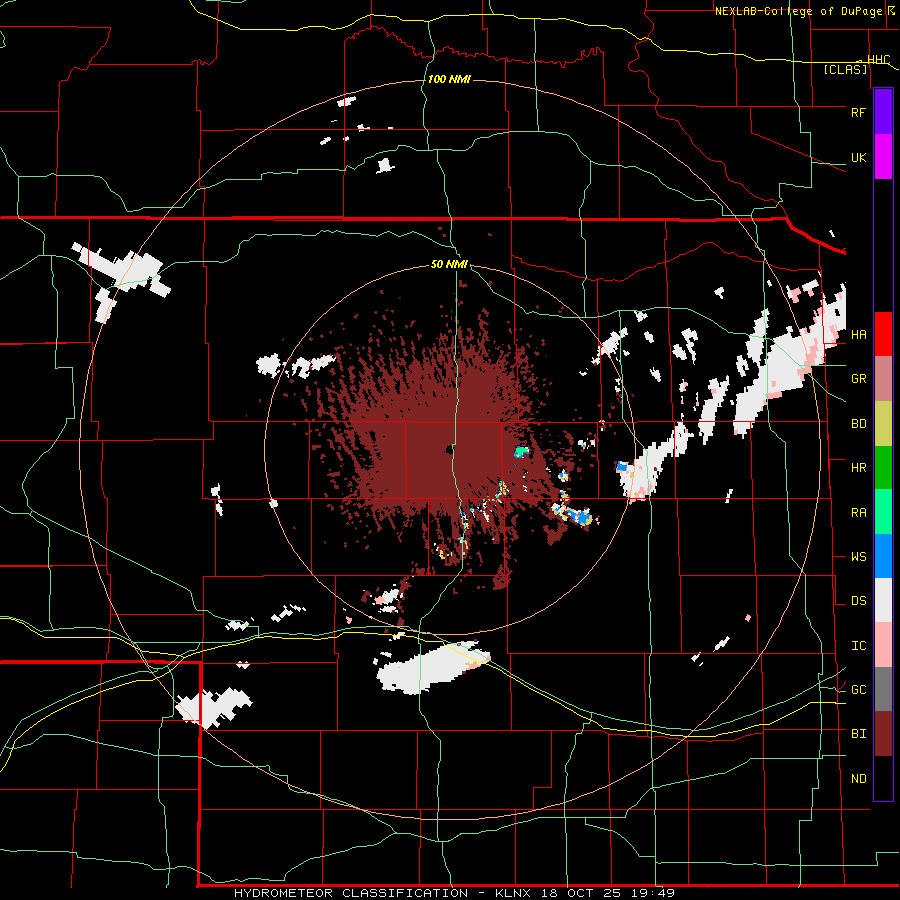Screen dimensions: 900x900
Task: Pick the dark green HR legend swatch
Action: [883, 468]
